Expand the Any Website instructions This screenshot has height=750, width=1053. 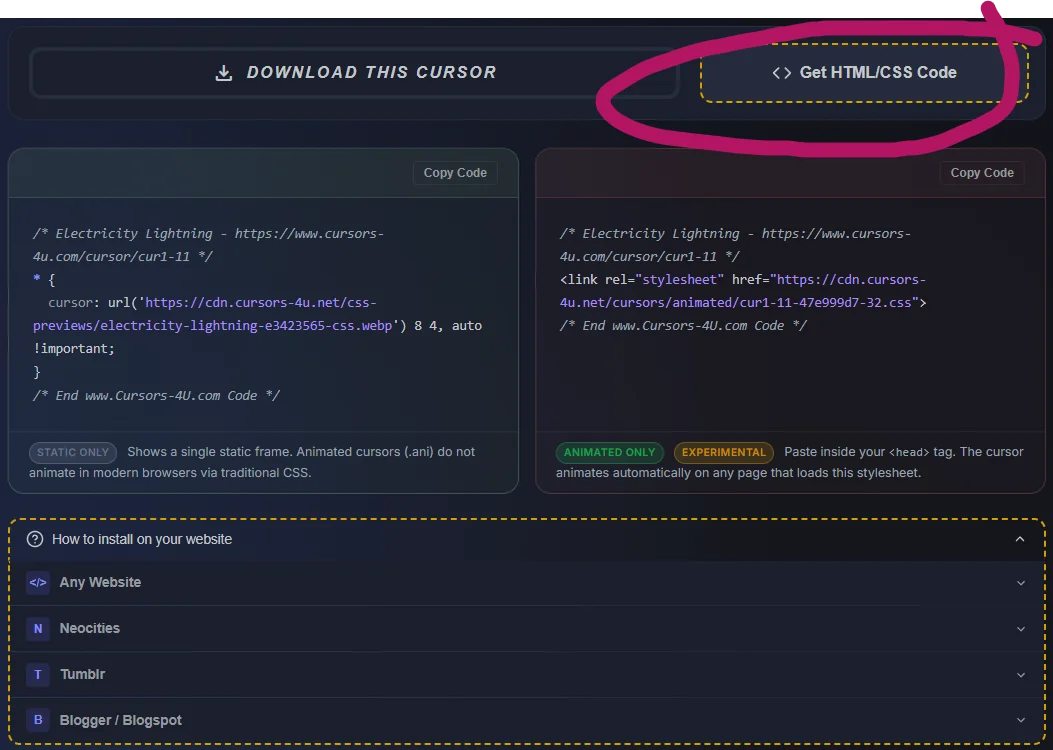[527, 583]
